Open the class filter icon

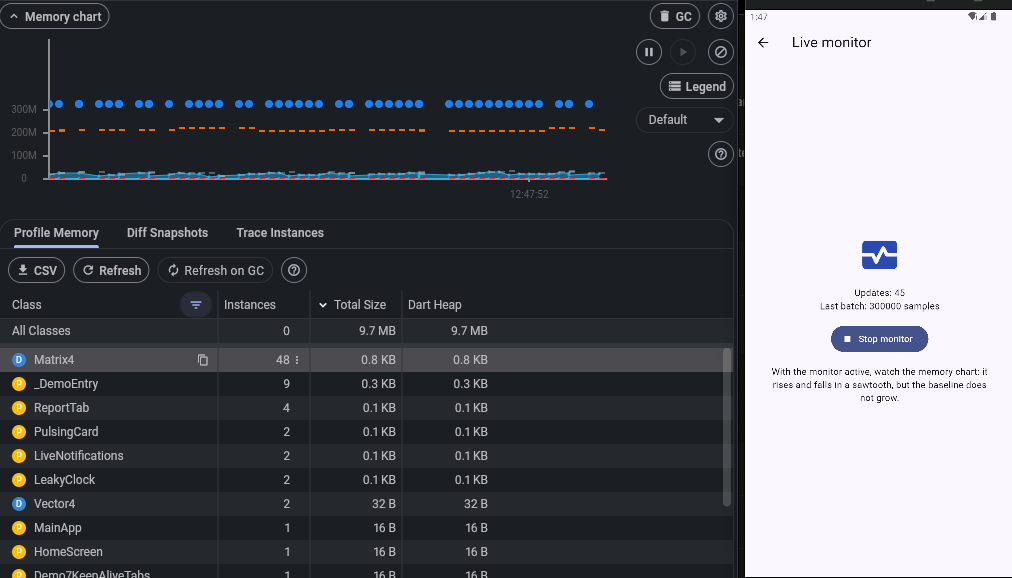click(x=196, y=304)
